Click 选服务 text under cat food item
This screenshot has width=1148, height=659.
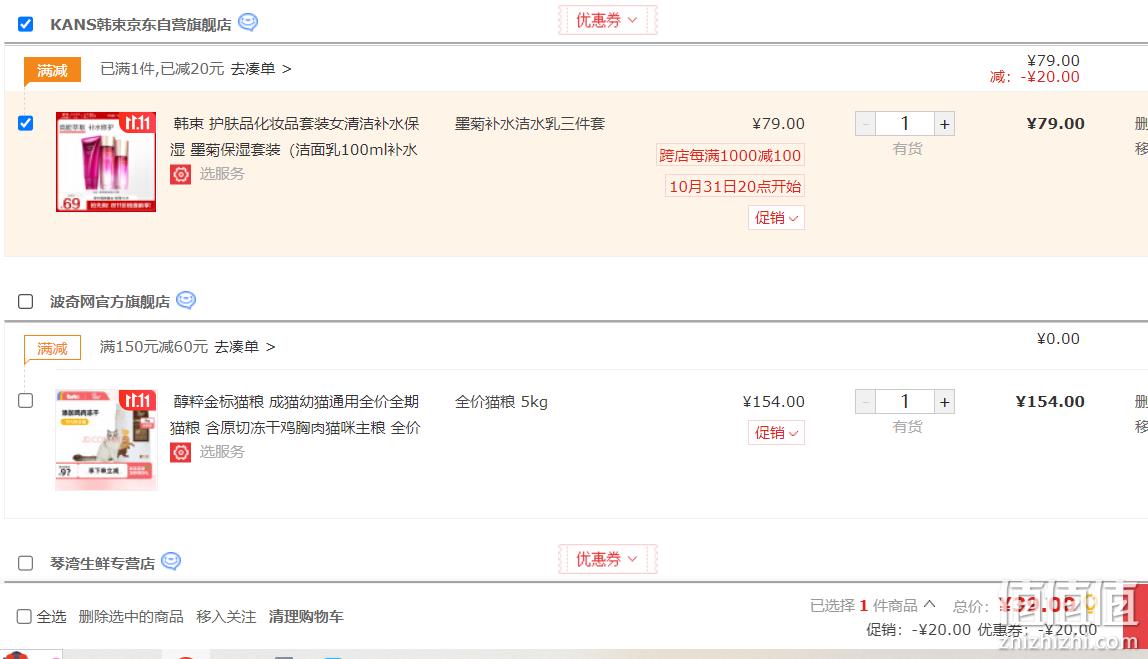point(222,452)
